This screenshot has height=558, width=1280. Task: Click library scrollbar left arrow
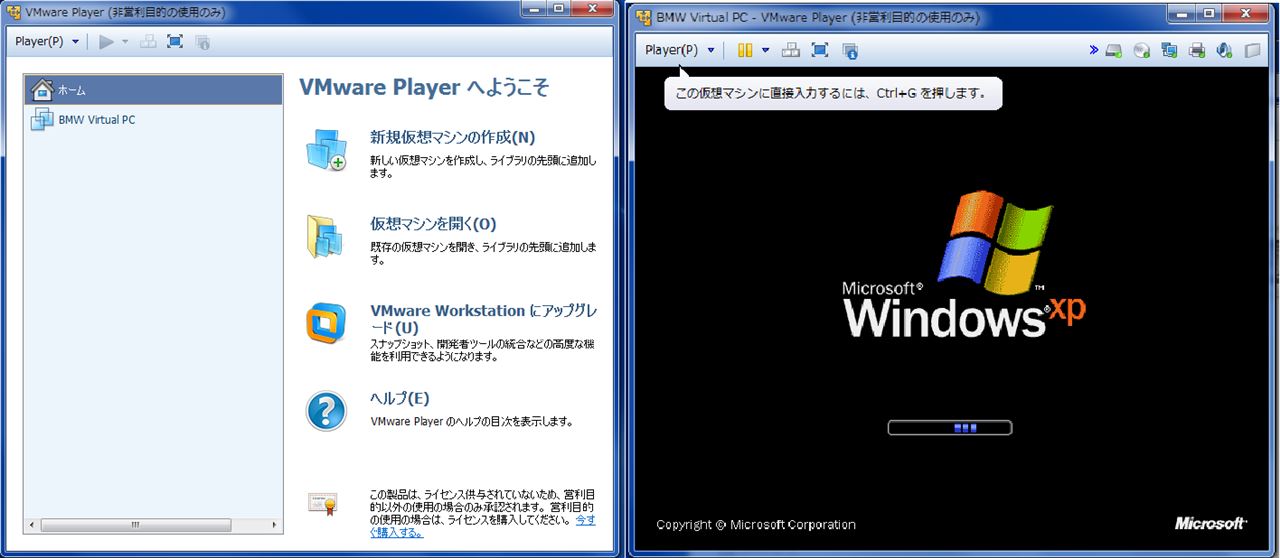tap(32, 525)
